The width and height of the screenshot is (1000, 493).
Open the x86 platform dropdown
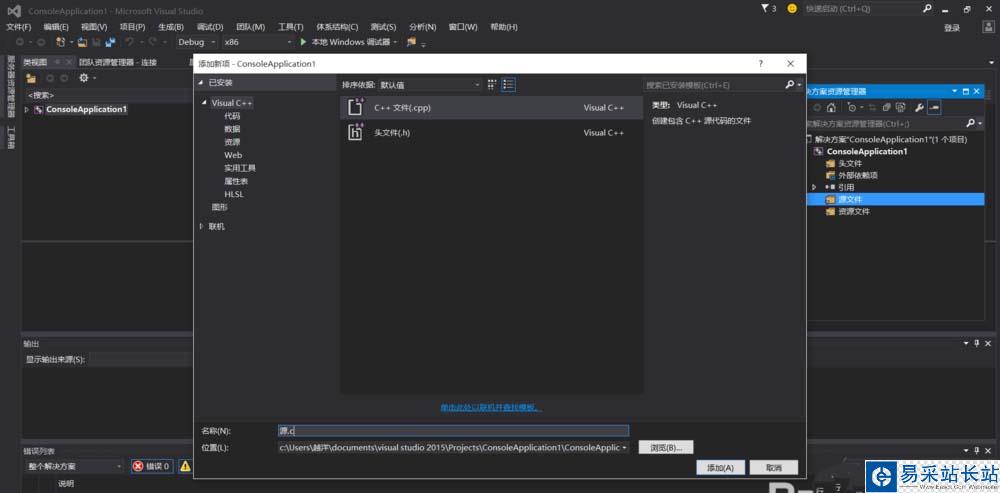(258, 42)
